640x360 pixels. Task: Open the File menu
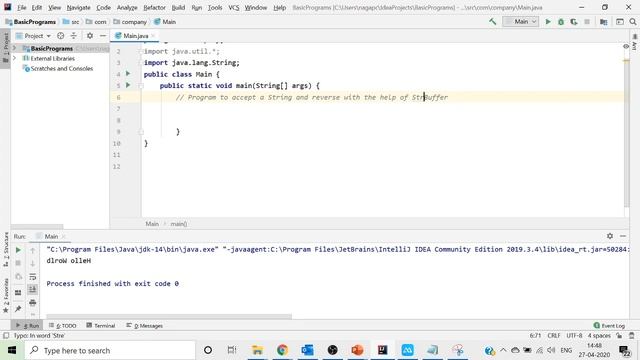click(21, 7)
